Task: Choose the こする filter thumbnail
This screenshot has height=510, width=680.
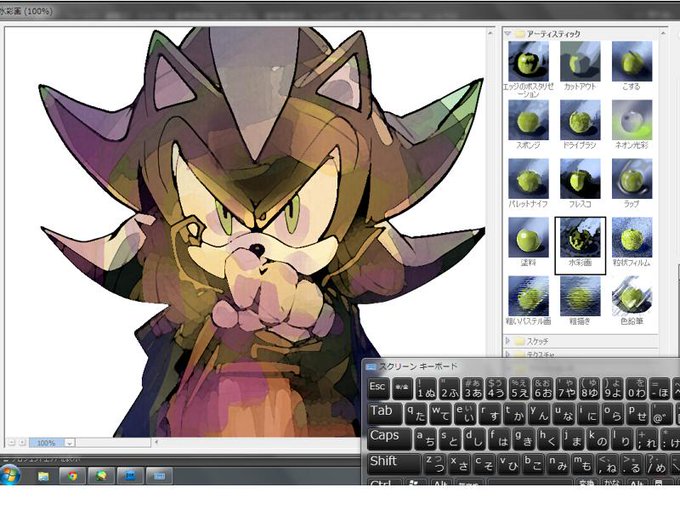Action: click(x=632, y=61)
